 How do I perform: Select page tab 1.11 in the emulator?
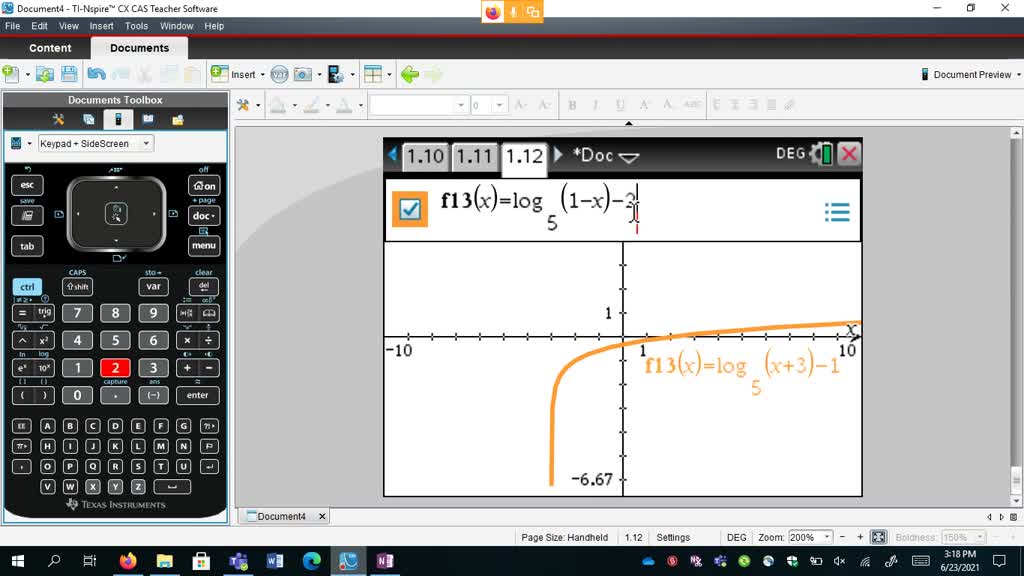pos(475,156)
